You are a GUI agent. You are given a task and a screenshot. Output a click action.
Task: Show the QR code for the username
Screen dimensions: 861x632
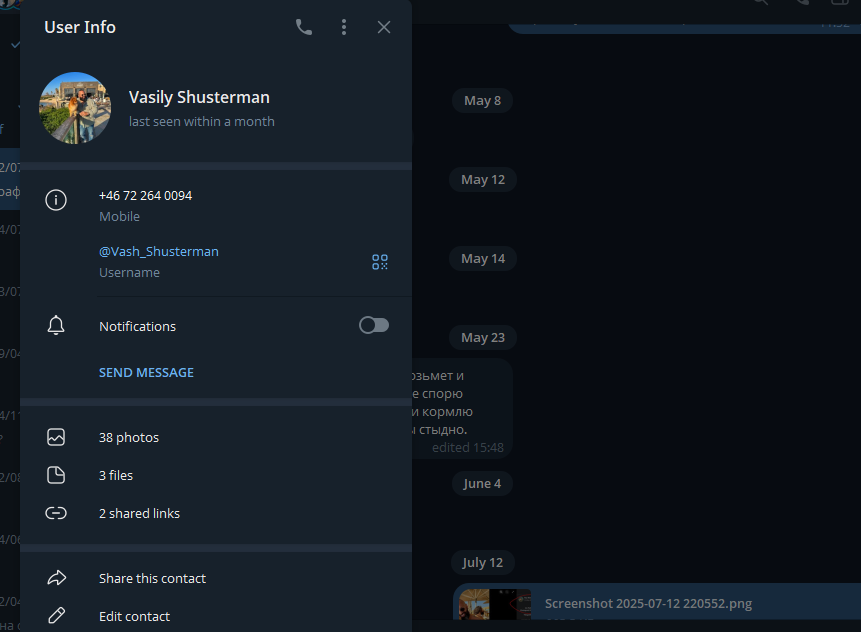click(379, 262)
